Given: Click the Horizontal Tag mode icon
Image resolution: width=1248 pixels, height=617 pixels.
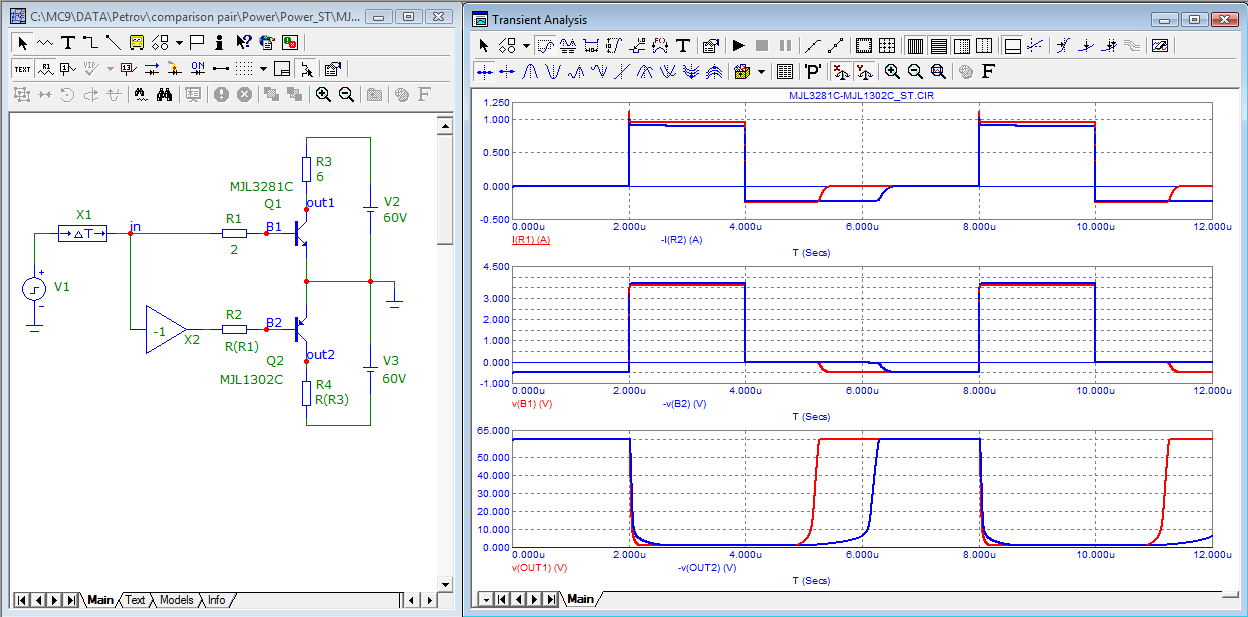Looking at the screenshot, I should tap(591, 46).
